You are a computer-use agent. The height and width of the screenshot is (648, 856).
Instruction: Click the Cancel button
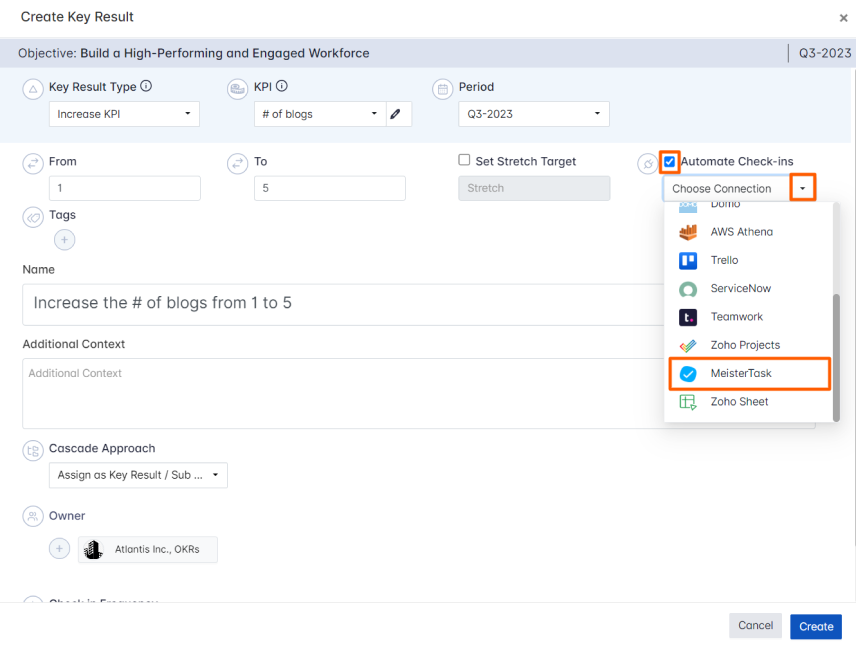tap(756, 626)
